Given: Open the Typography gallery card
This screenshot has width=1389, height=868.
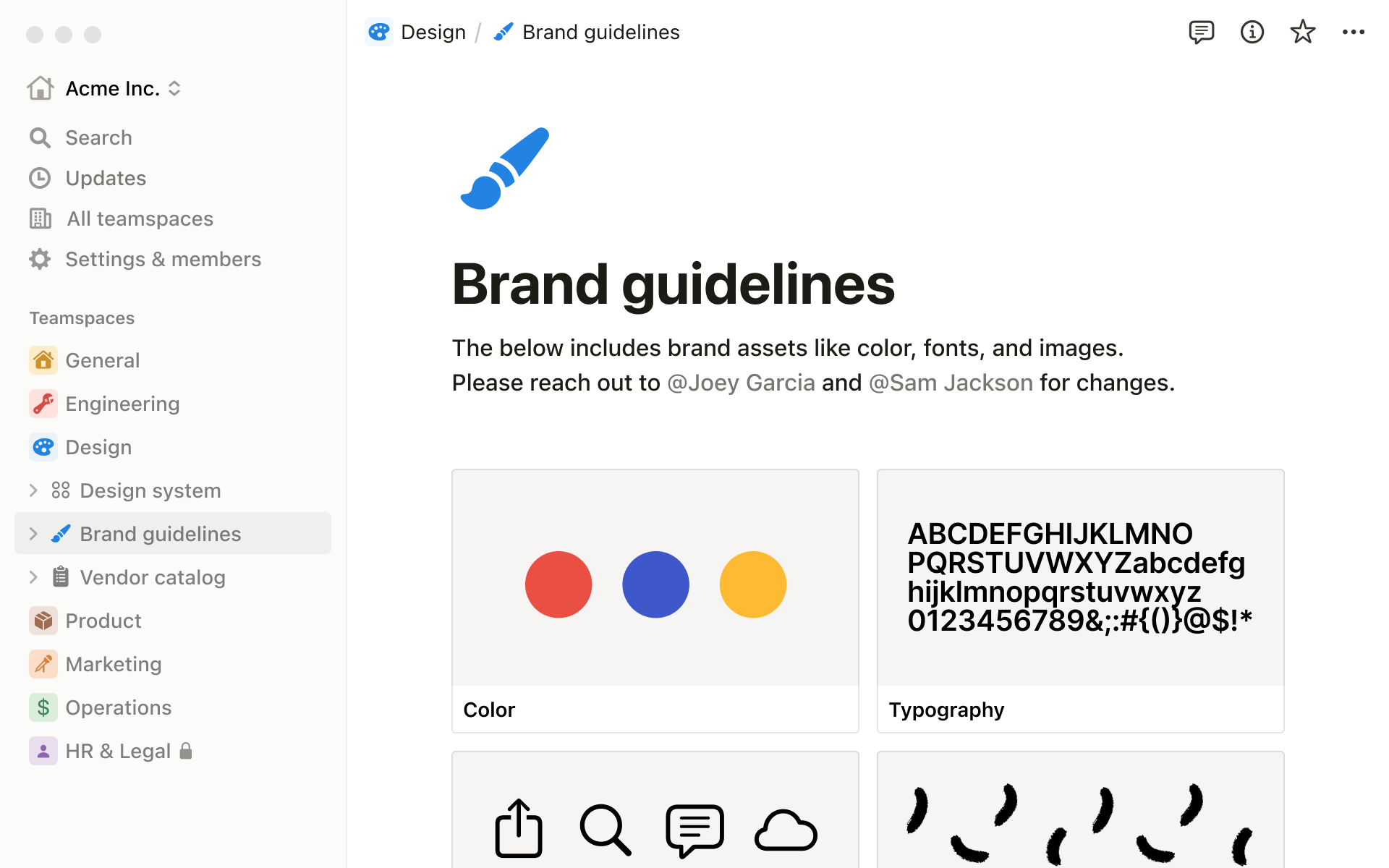Looking at the screenshot, I should [x=1080, y=600].
